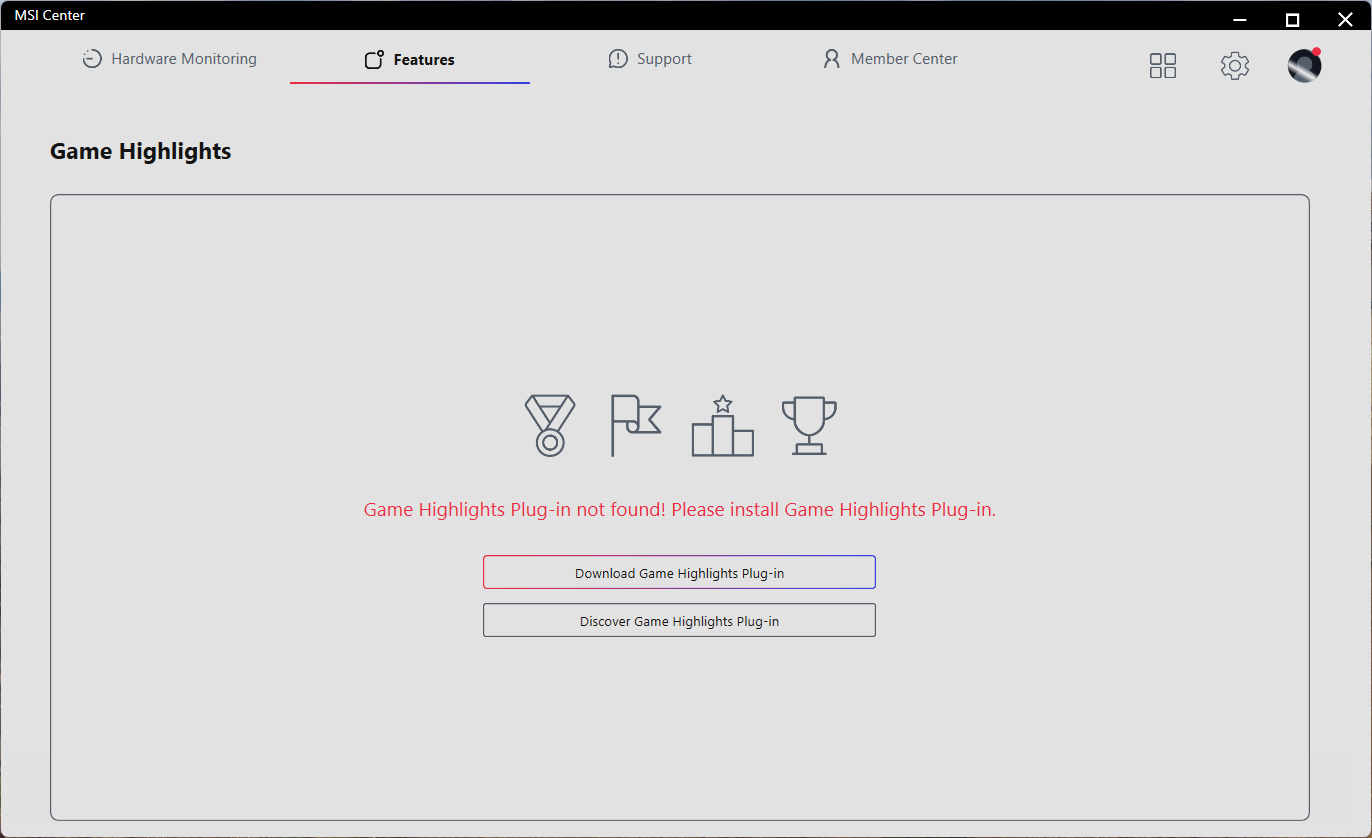Click the trophy cup icon
The height and width of the screenshot is (838, 1372).
[809, 425]
